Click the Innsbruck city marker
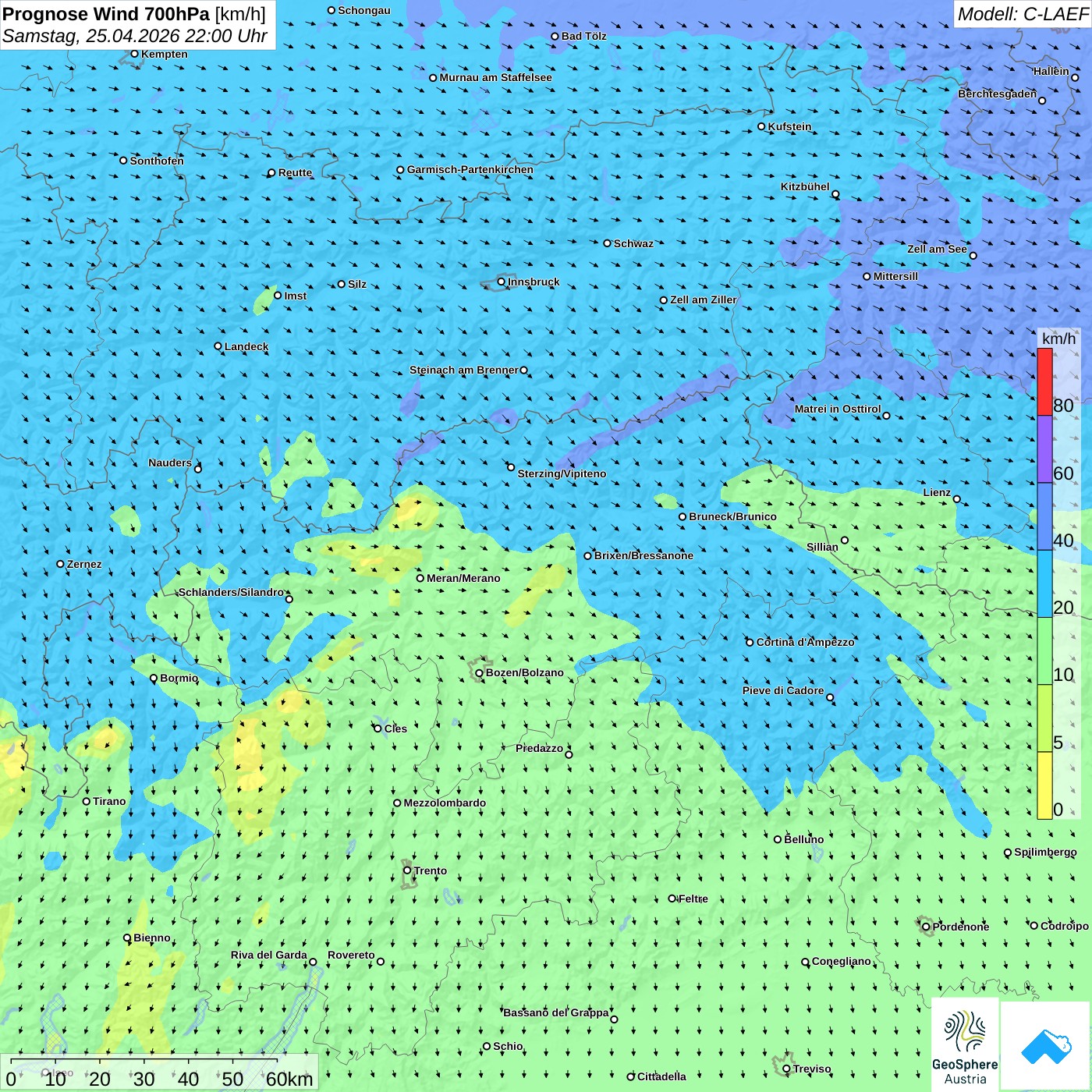The height and width of the screenshot is (1092, 1092). pyautogui.click(x=502, y=282)
